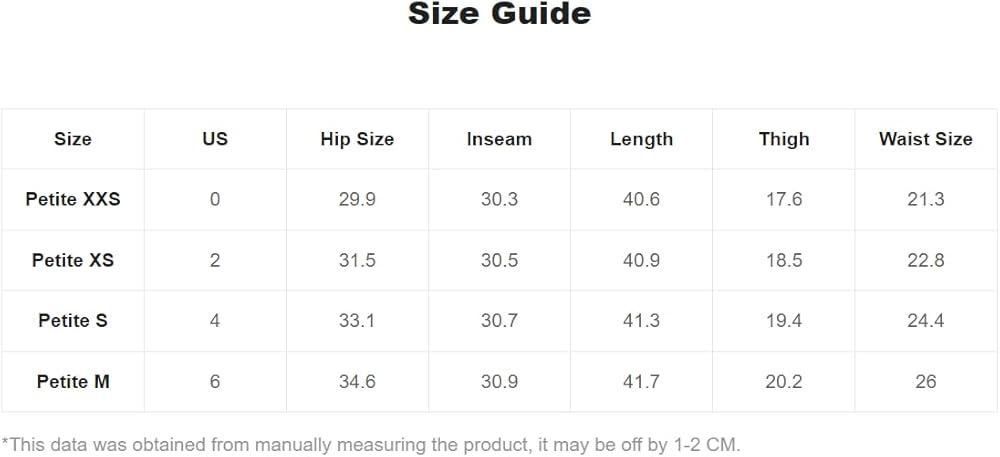This screenshot has width=1000, height=457.
Task: Select the Size column header
Action: 73,139
